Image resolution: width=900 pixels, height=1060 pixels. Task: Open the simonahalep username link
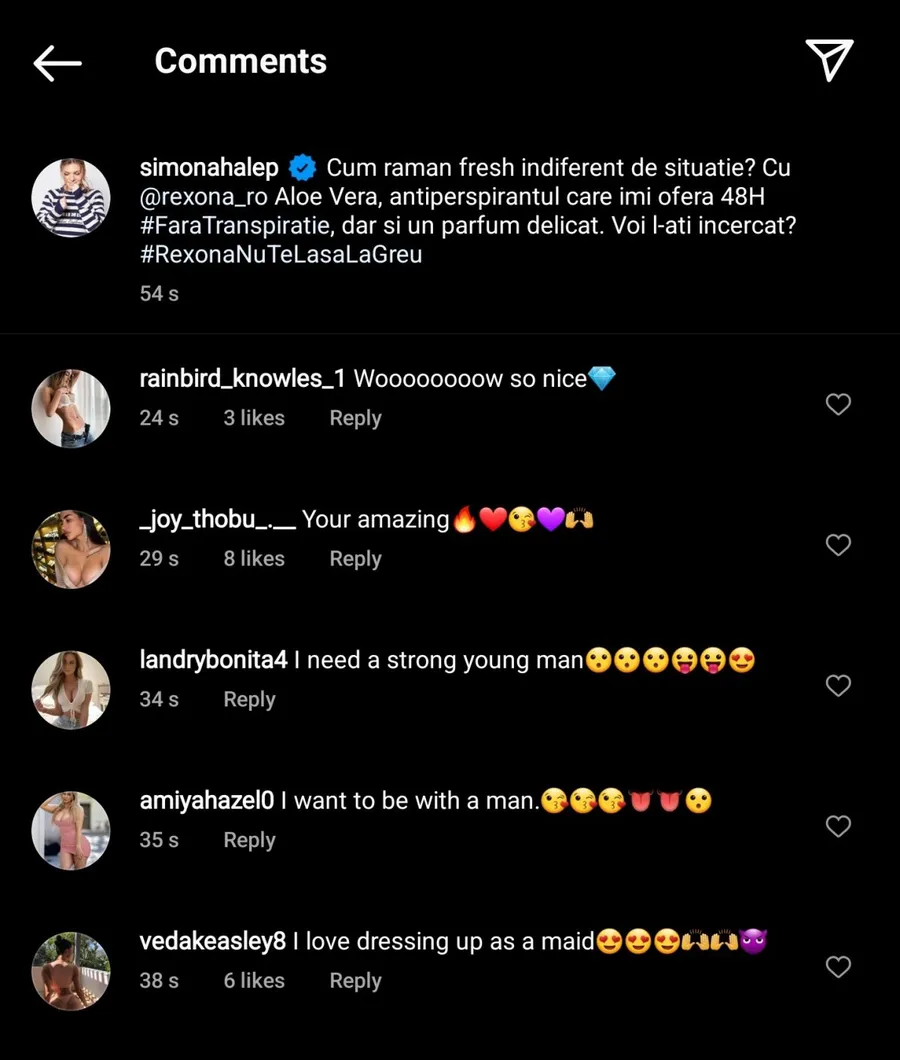point(209,168)
